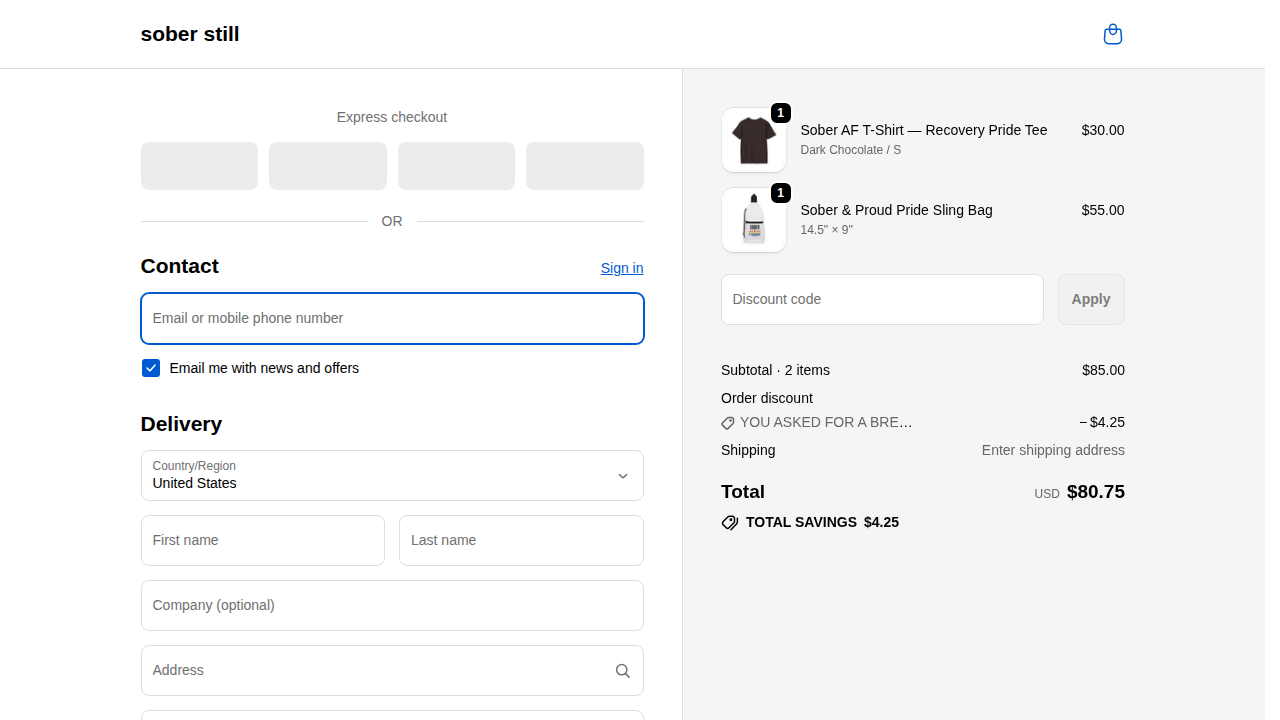Click the Dark Chocolate / S variant text
Image resolution: width=1280 pixels, height=720 pixels.
(x=851, y=150)
